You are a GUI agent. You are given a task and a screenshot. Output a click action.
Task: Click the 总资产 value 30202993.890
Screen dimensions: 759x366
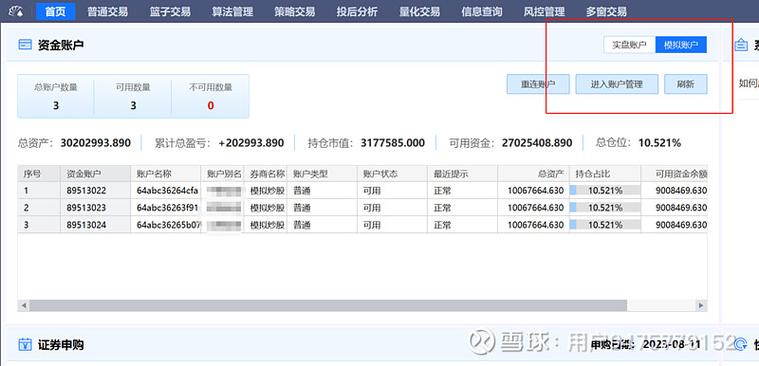click(96, 143)
